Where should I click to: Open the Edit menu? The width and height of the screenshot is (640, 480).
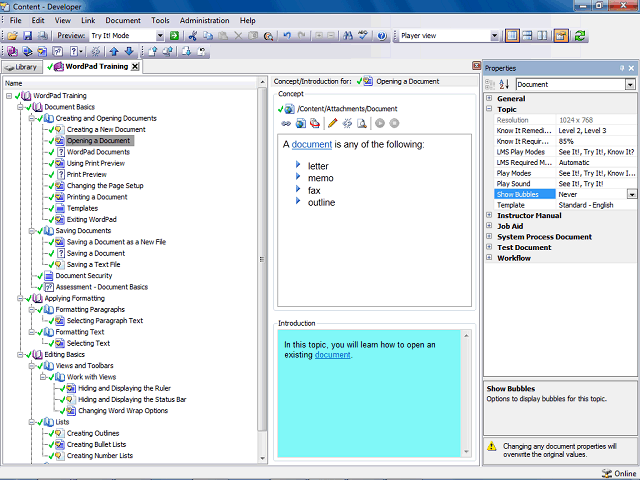(x=38, y=20)
